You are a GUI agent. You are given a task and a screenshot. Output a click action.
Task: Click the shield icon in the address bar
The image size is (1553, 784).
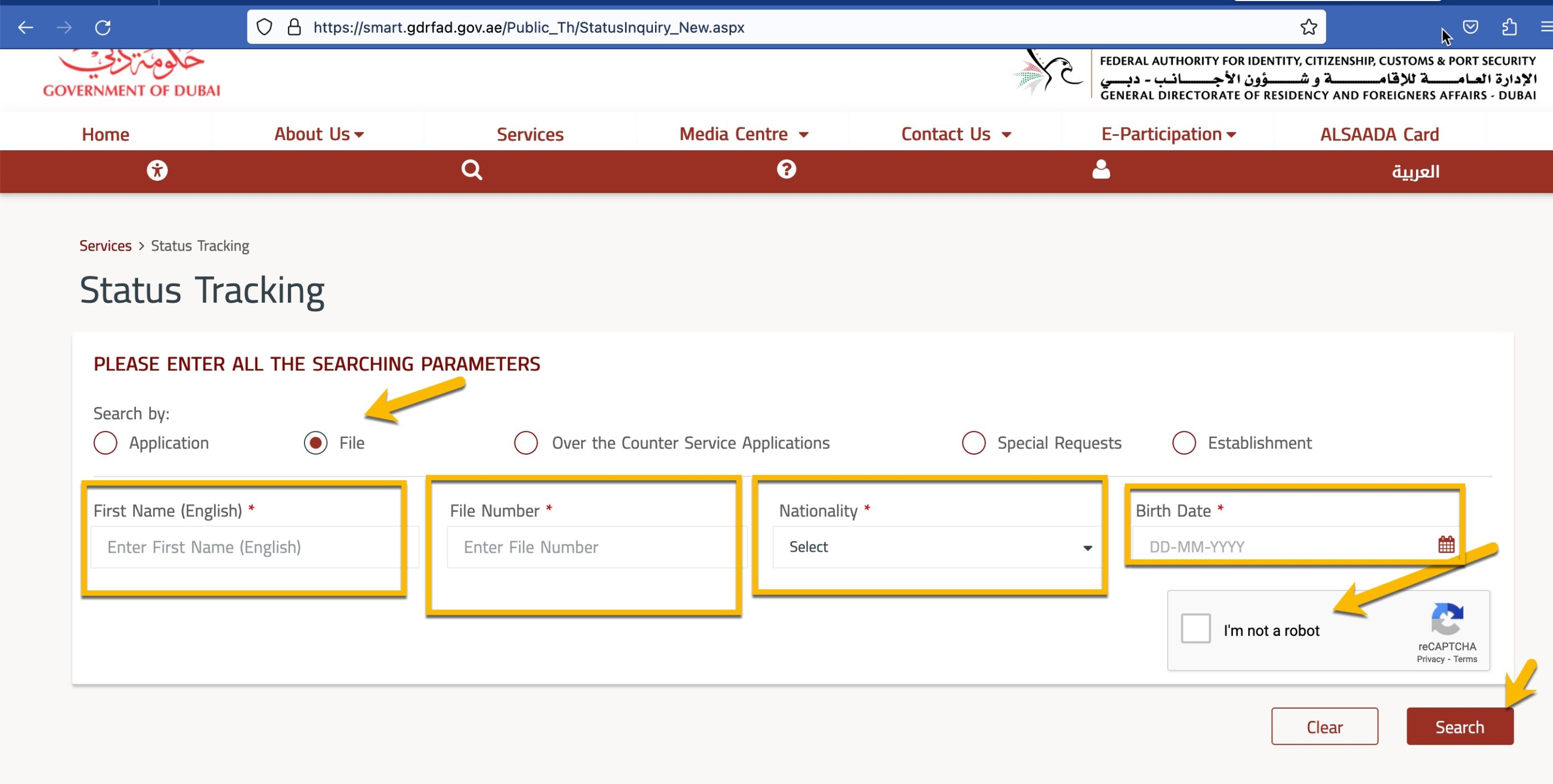tap(264, 27)
